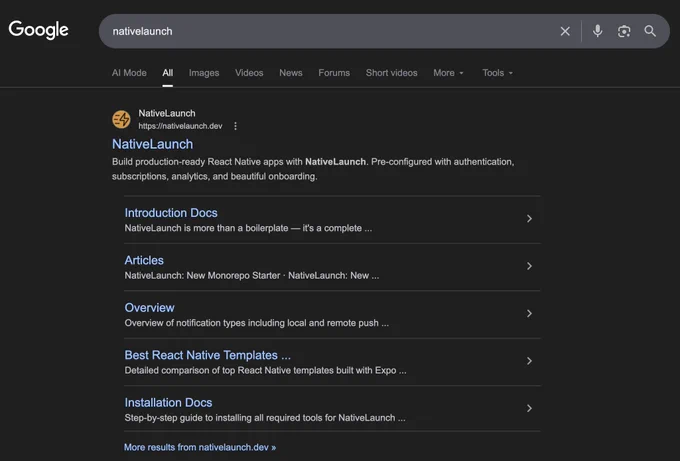
Task: Expand the More dropdown
Action: tap(448, 73)
